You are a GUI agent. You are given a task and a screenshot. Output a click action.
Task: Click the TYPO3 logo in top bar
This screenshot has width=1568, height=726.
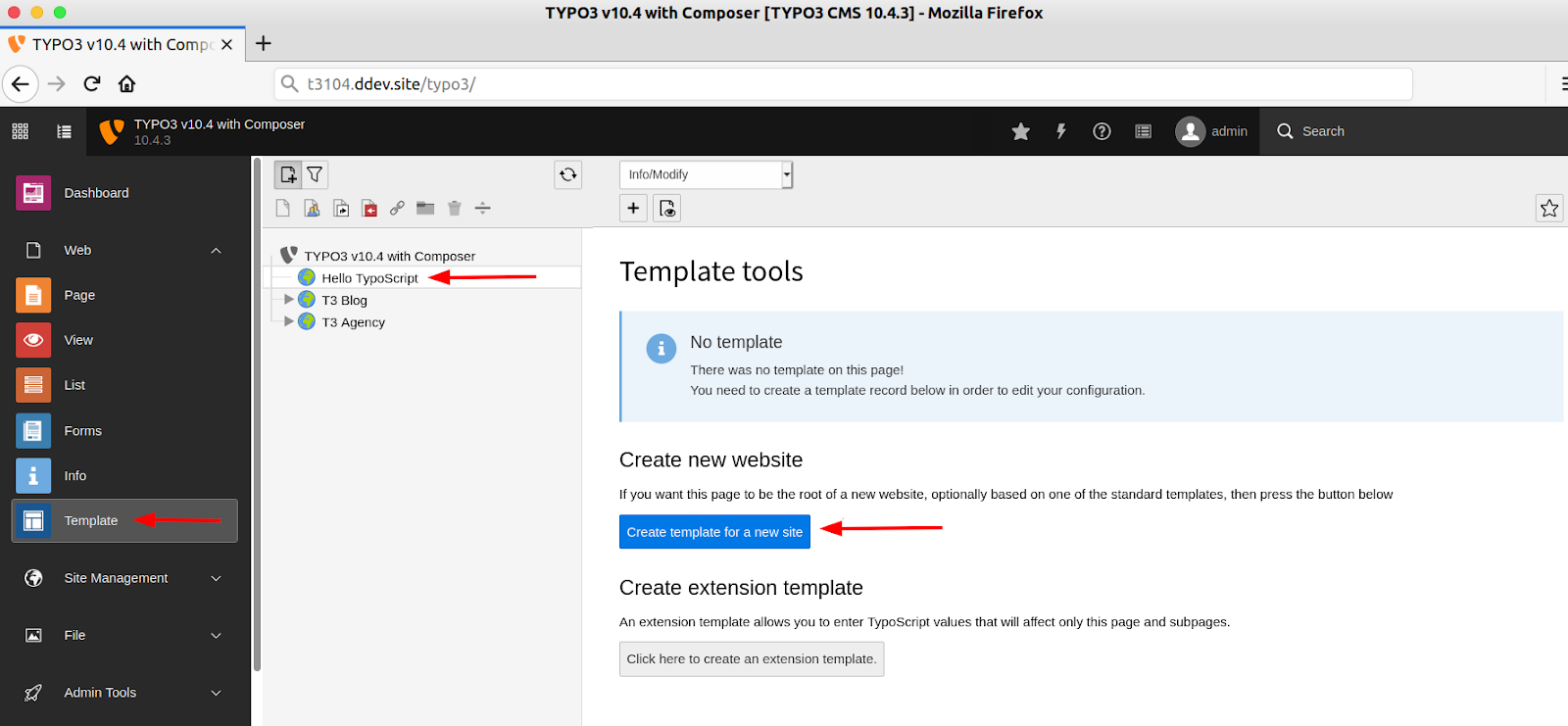click(112, 131)
